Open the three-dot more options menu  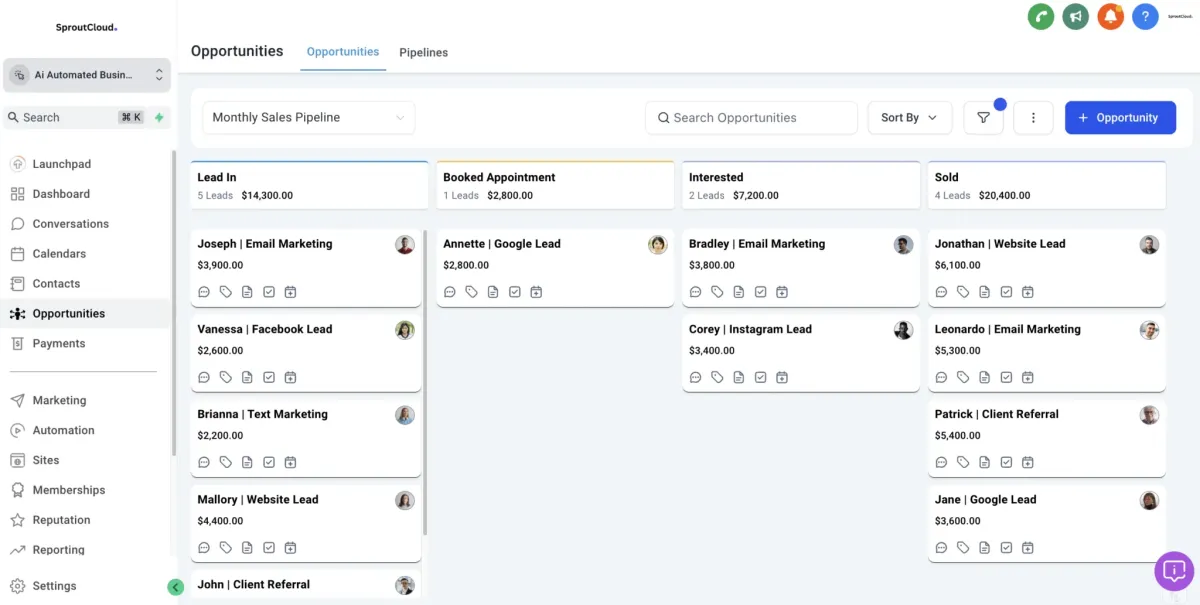click(1033, 117)
